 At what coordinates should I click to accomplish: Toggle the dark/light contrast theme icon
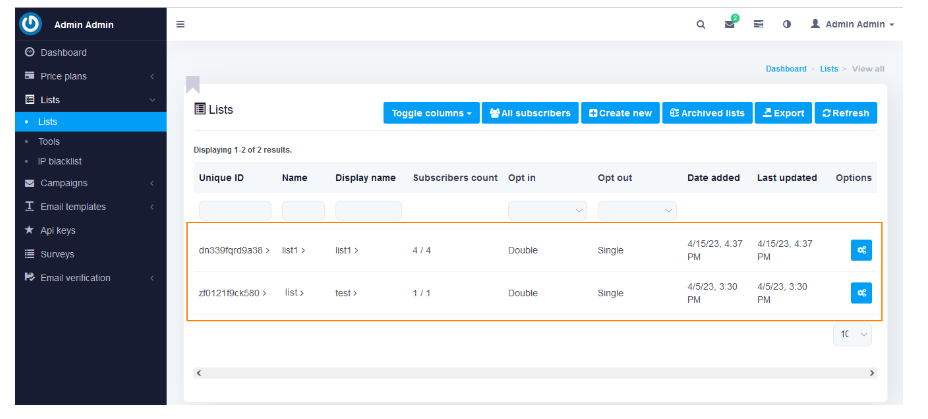787,24
